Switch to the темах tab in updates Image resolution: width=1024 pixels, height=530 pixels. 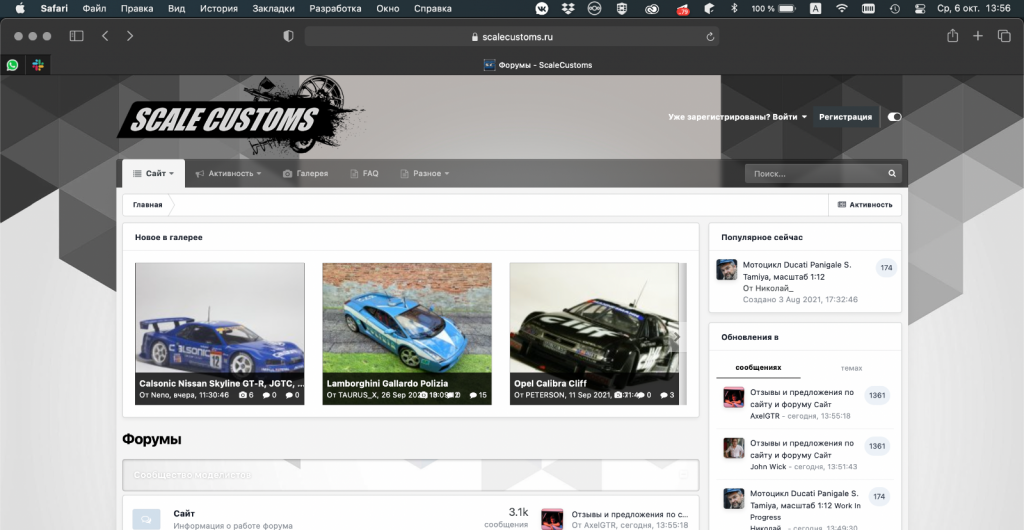851,368
